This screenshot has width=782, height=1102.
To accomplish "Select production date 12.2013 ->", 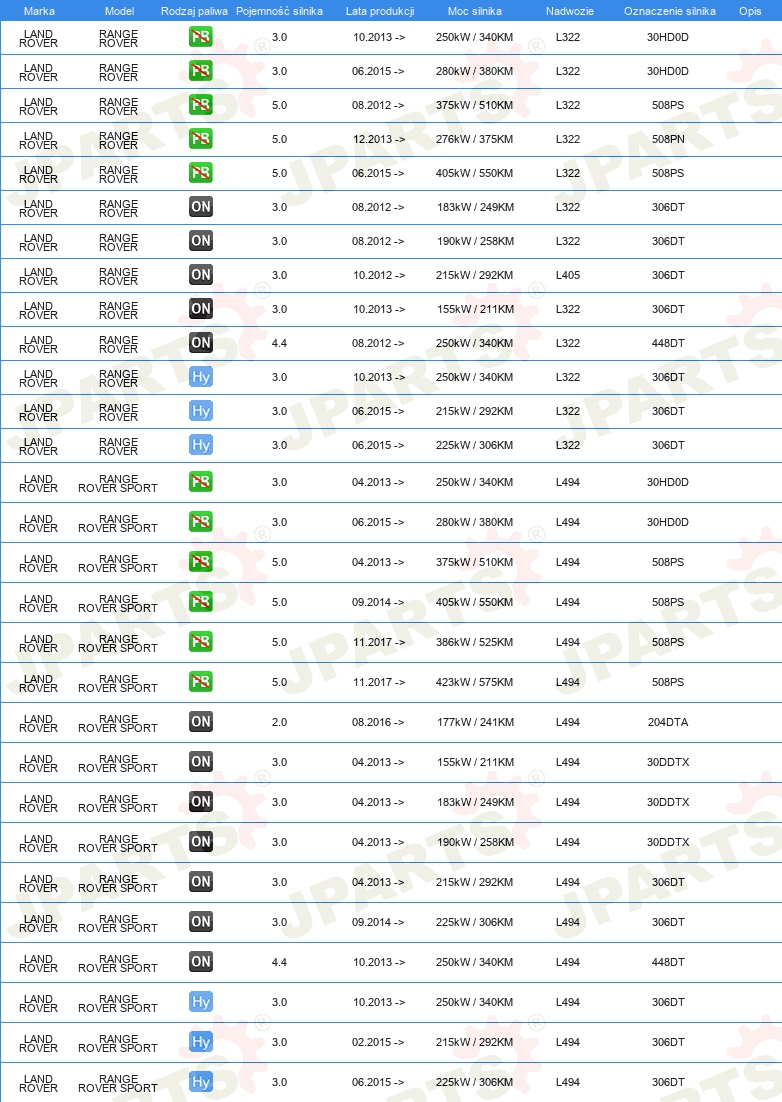I will 379,139.
